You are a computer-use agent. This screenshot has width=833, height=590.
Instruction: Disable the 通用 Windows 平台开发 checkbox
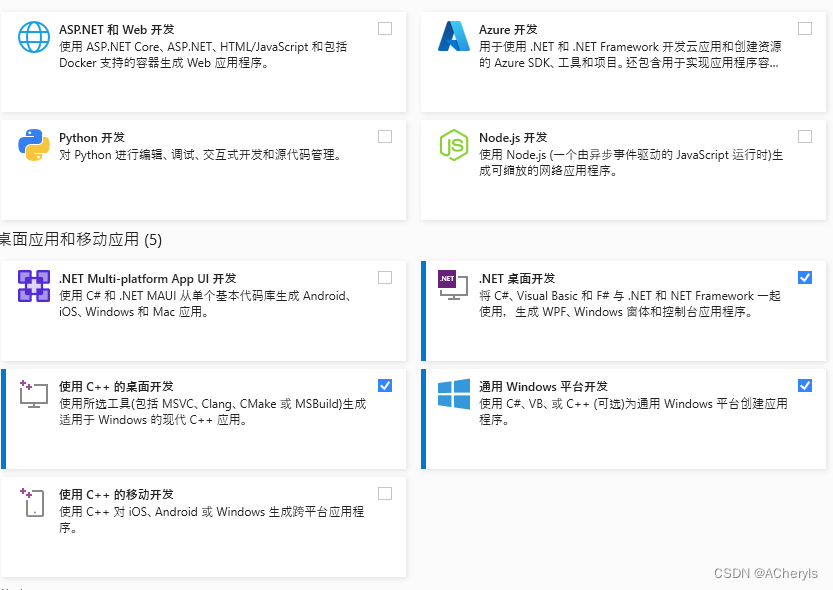point(804,385)
